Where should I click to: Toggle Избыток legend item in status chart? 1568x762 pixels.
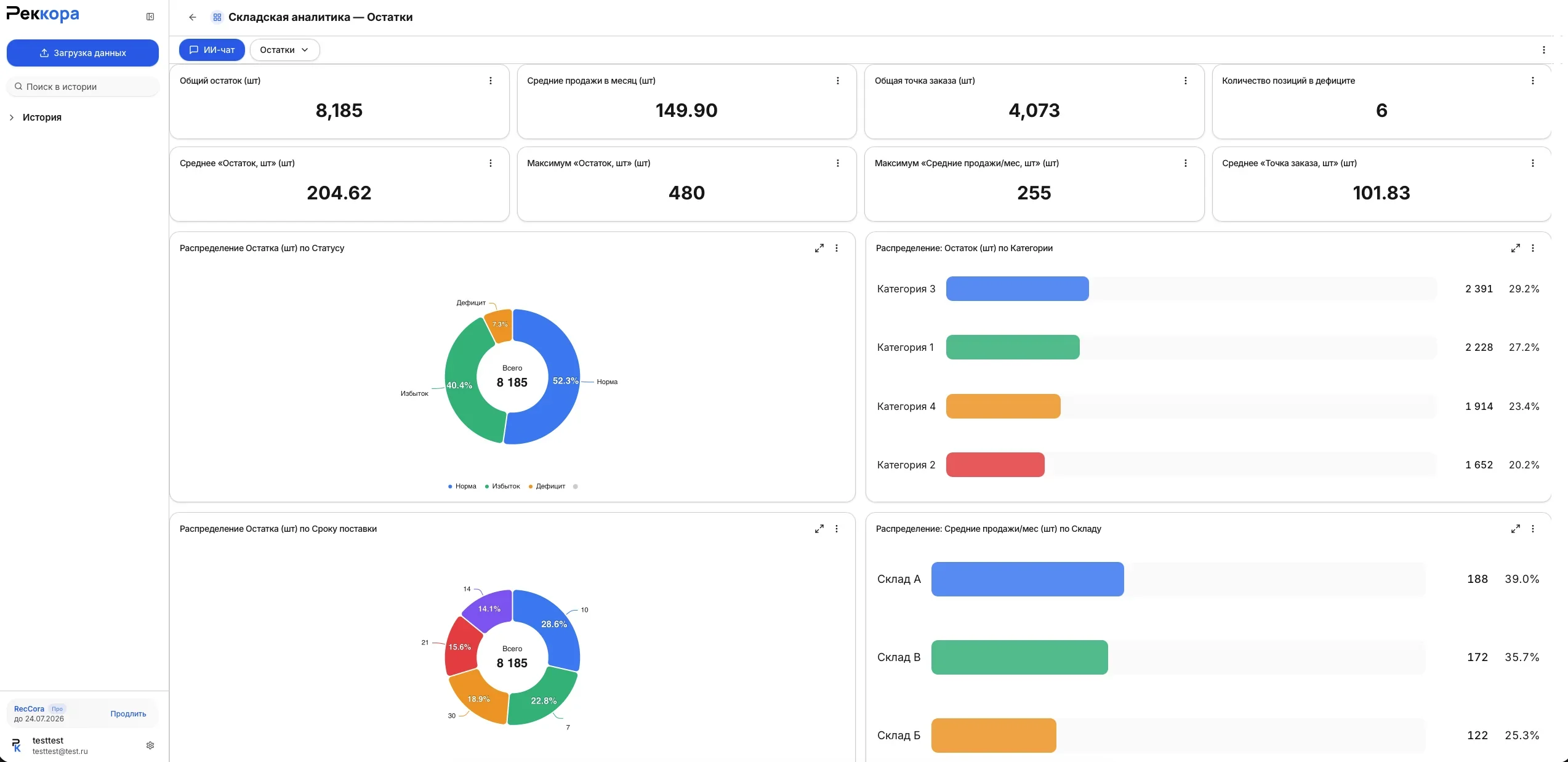tap(502, 486)
